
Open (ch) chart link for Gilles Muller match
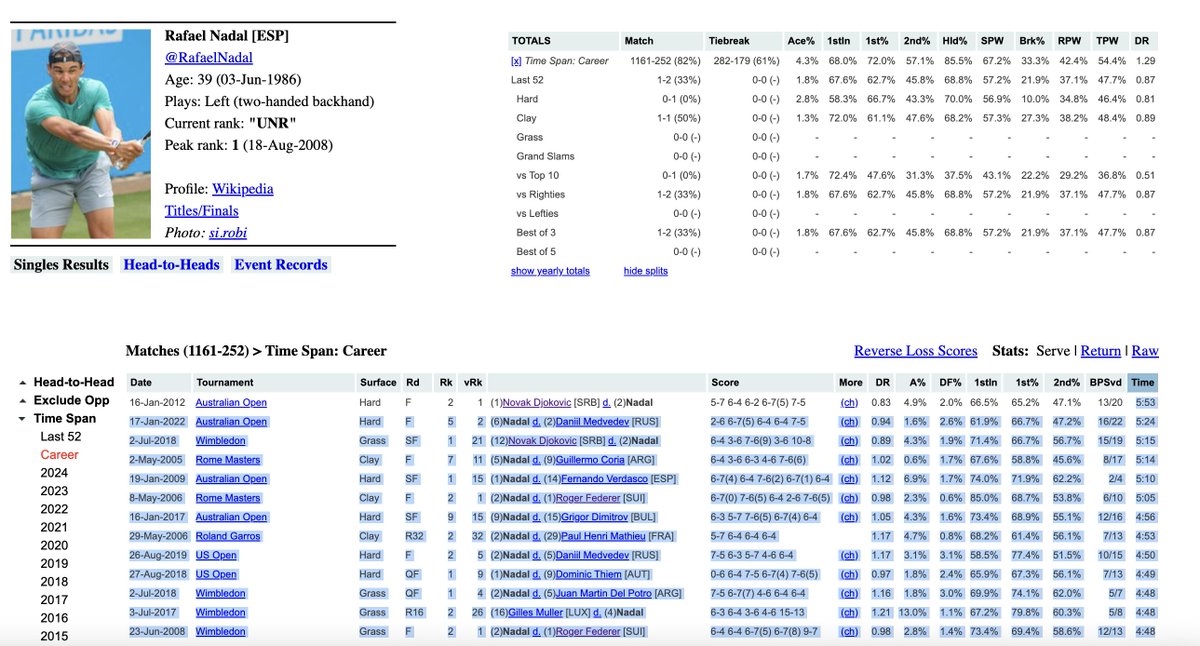[x=849, y=612]
